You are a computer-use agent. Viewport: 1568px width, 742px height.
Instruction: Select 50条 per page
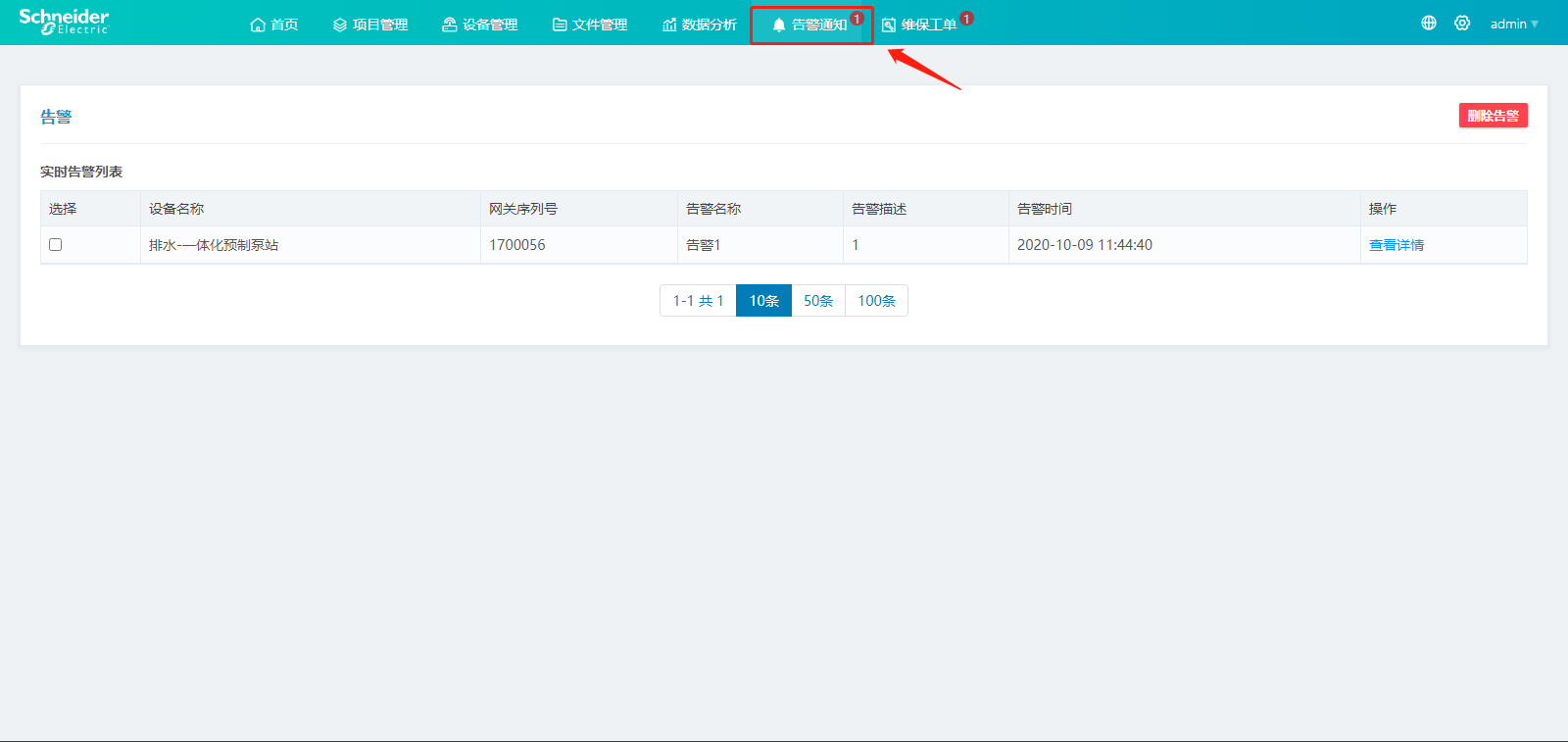click(x=818, y=301)
